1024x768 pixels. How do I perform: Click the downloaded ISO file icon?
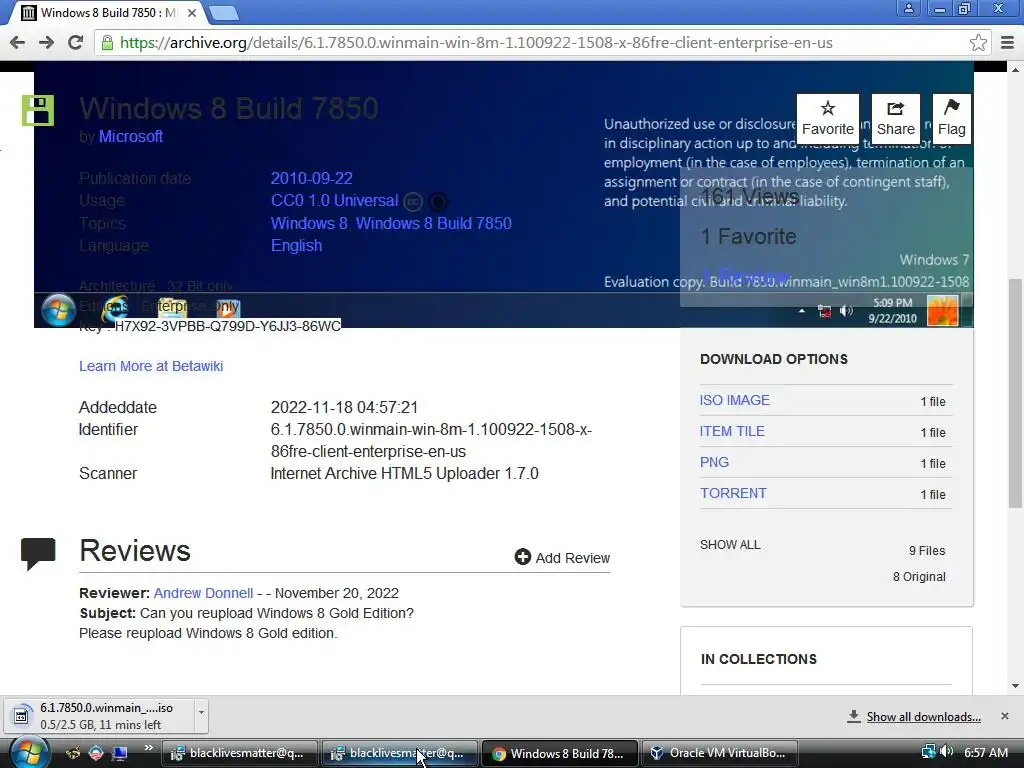[22, 716]
